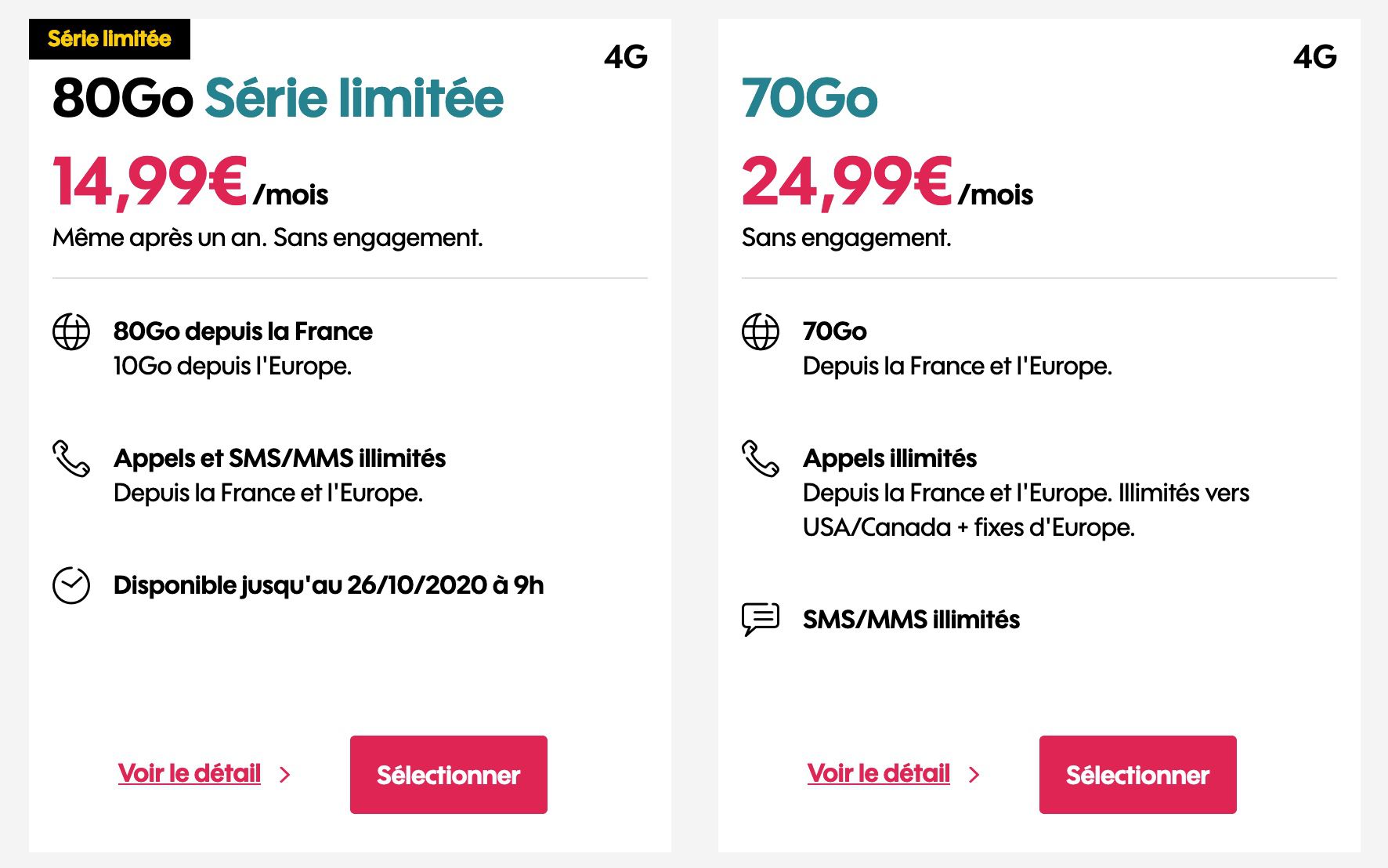Click the 4G label on the 80Go card
The image size is (1388, 868).
pyautogui.click(x=627, y=57)
